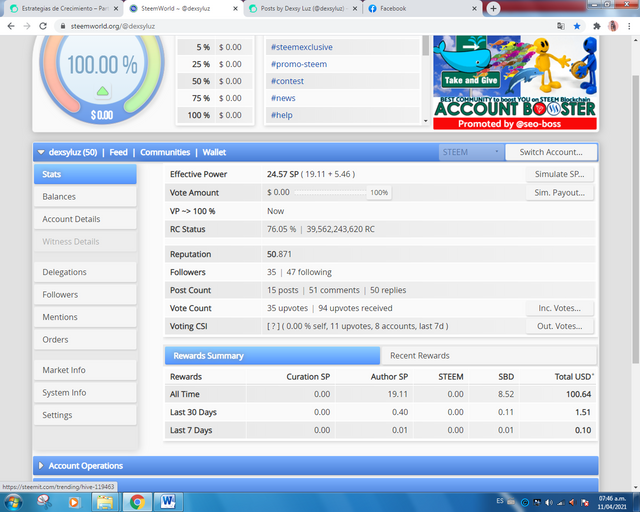Bookmark this page with the star icon
Screen dimensions: 640x512
[577, 26]
